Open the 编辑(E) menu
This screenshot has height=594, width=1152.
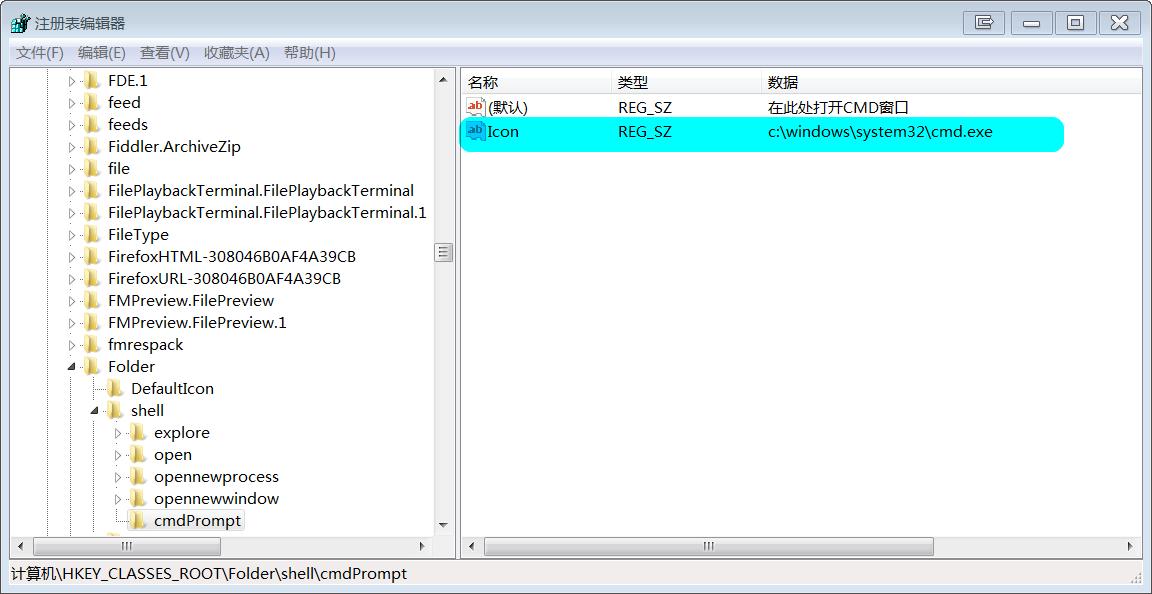tap(101, 53)
